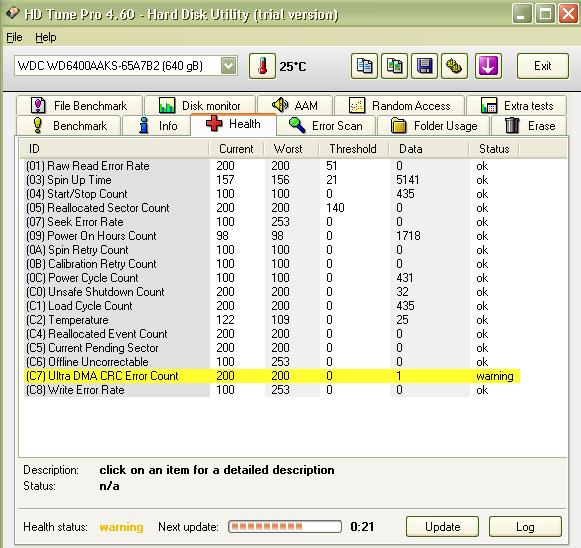581x548 pixels.
Task: Click the threshold value 140
Action: click(x=335, y=208)
